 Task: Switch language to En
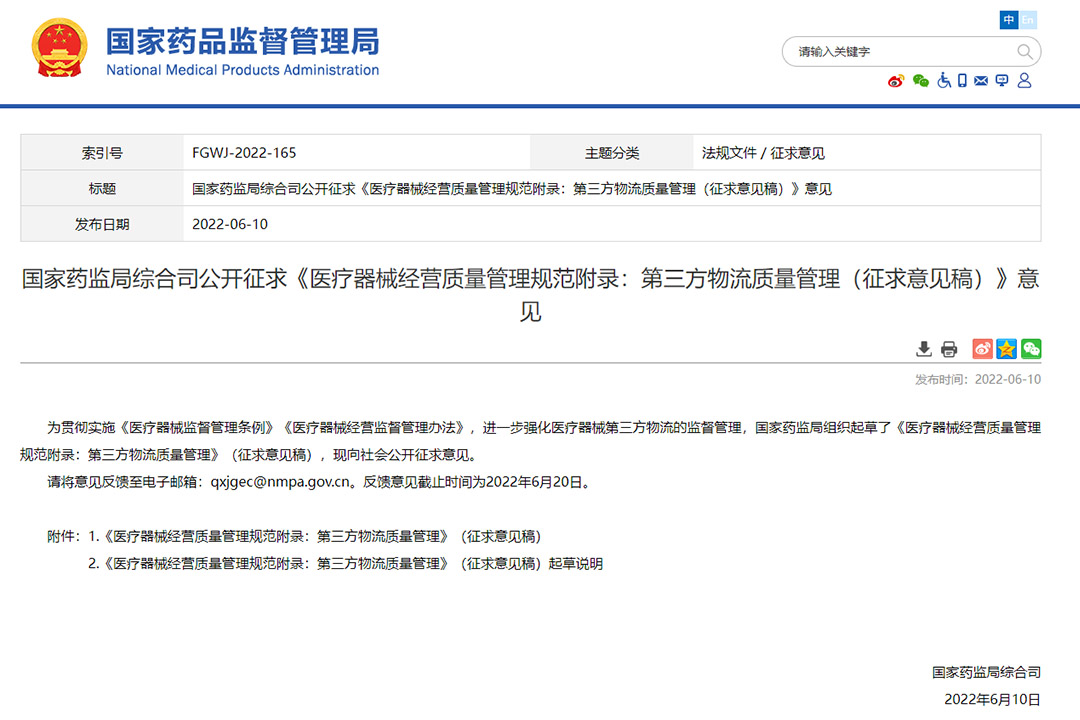pyautogui.click(x=1027, y=20)
